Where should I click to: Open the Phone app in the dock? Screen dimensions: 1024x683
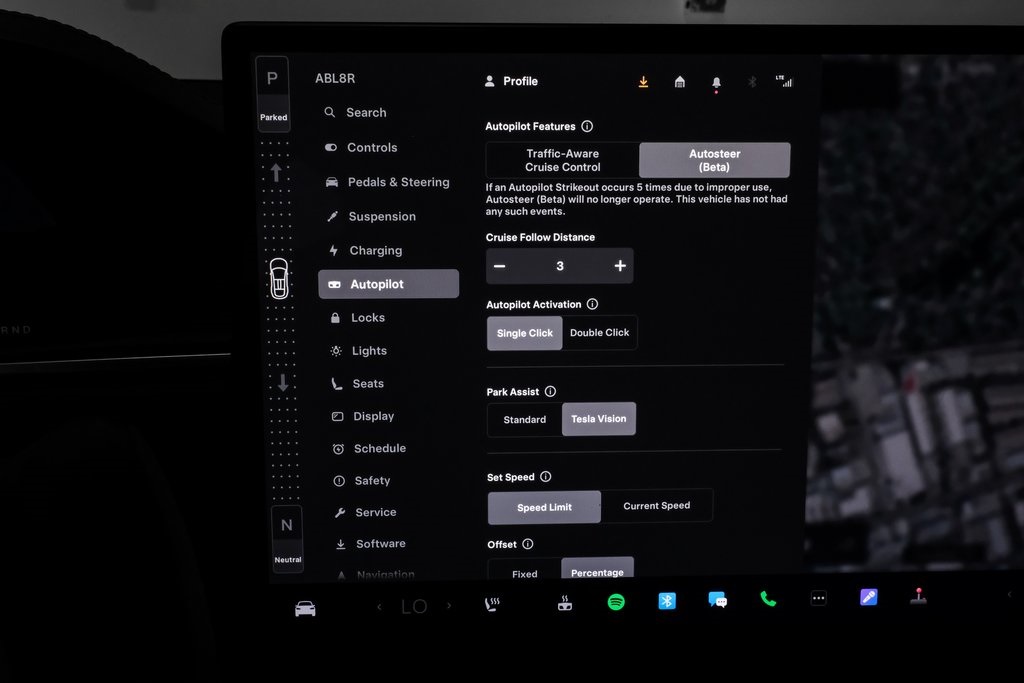pyautogui.click(x=768, y=599)
